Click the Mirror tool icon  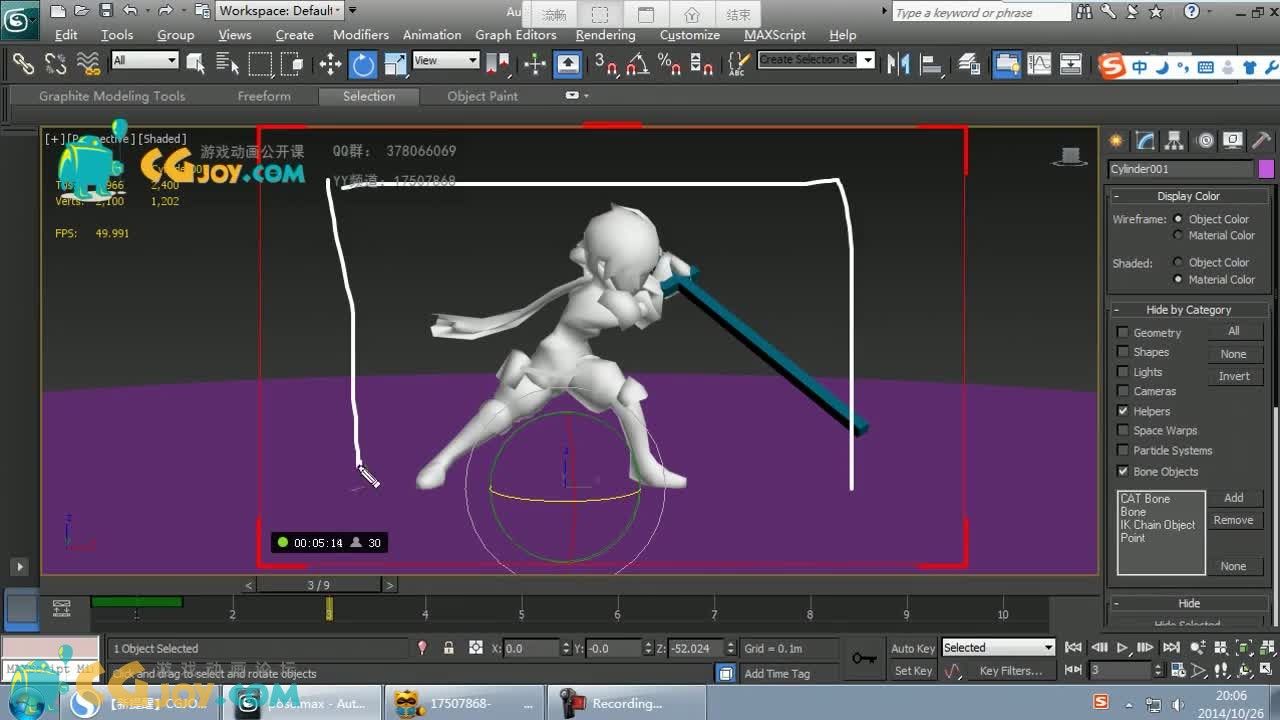click(898, 63)
